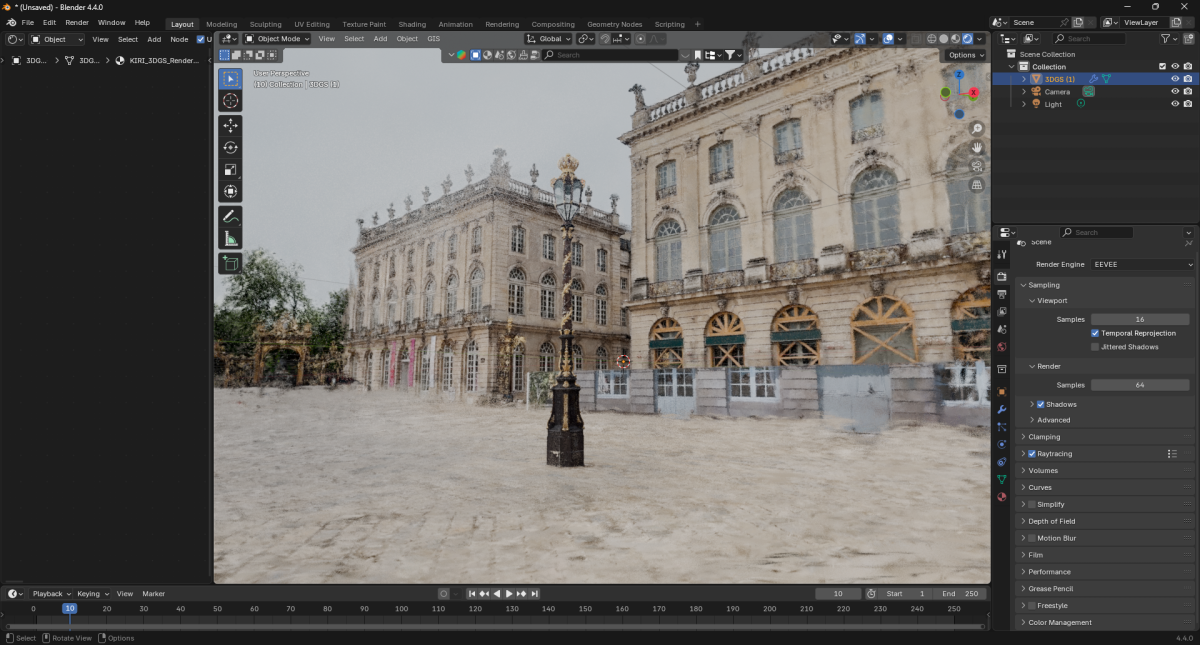Hide the Camera object in viewport
The width and height of the screenshot is (1200, 645).
tap(1175, 91)
